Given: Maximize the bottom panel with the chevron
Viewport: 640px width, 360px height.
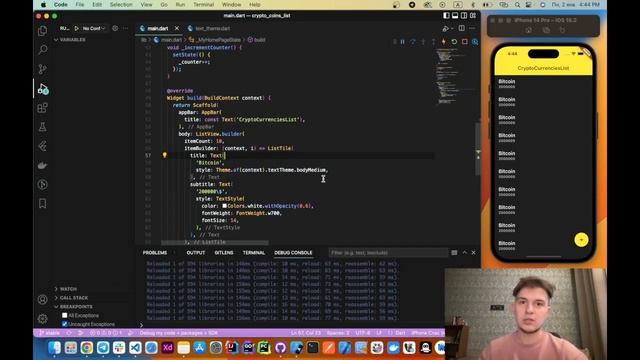Looking at the screenshot, I should [x=464, y=253].
